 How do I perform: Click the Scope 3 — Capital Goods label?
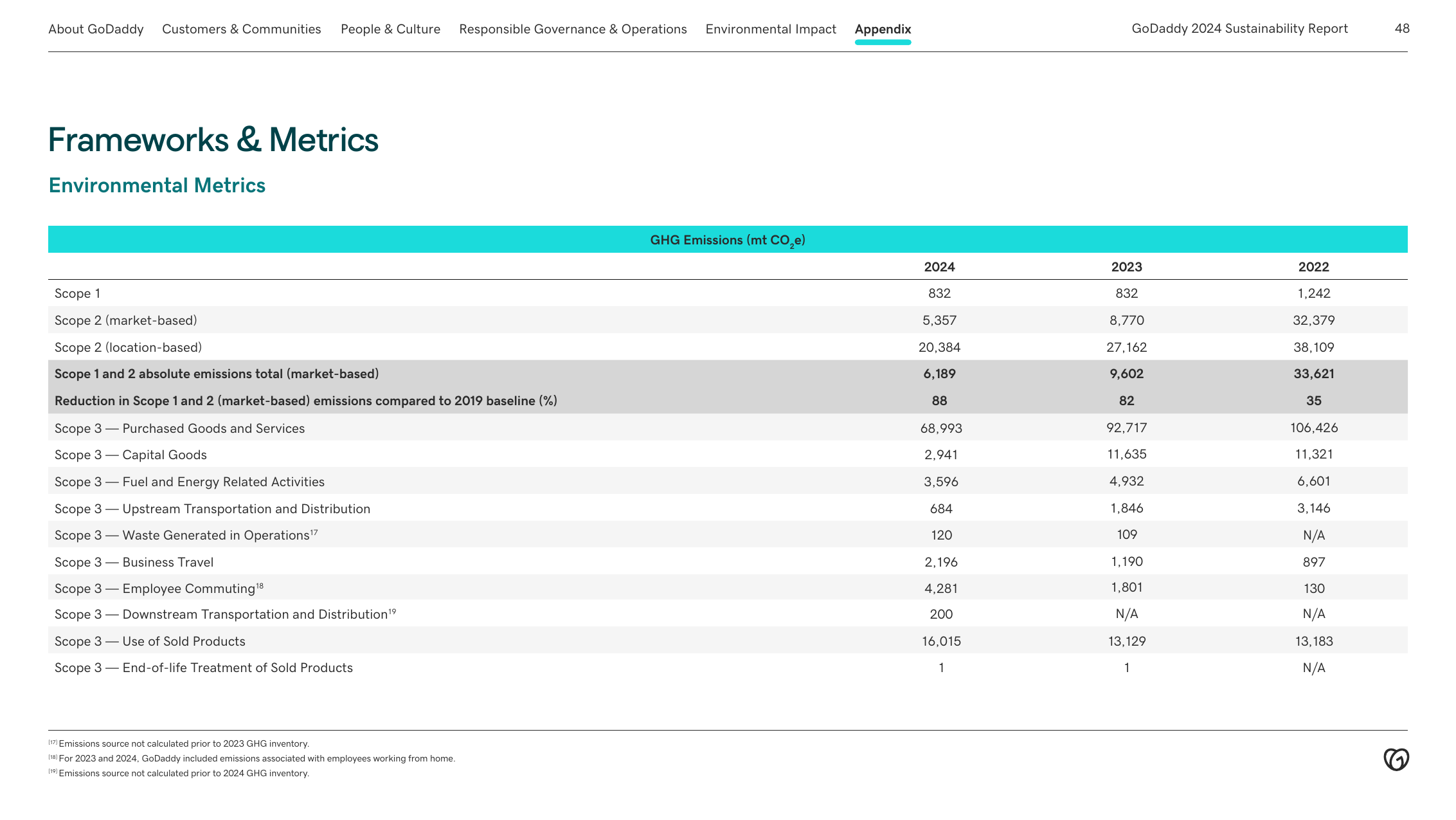coord(130,455)
